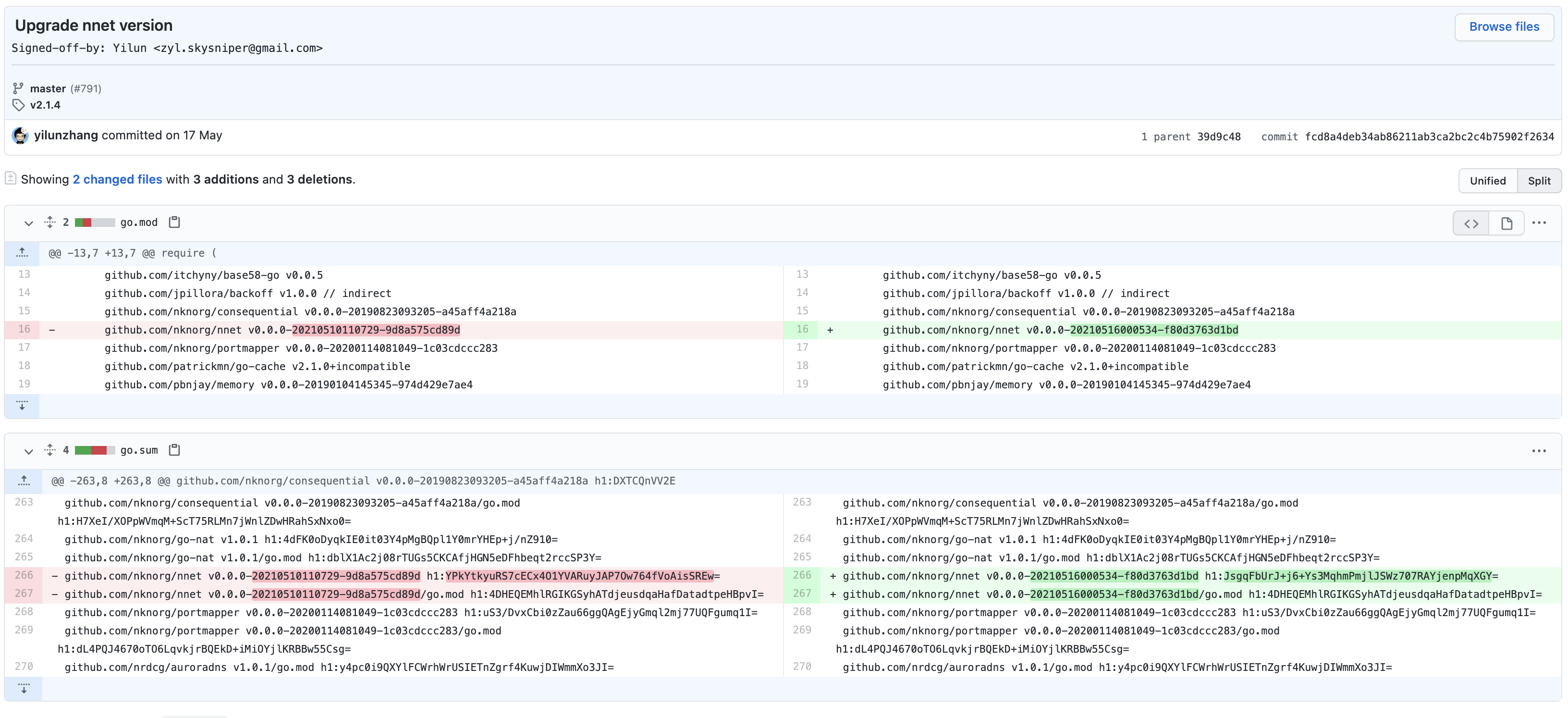1568x718 pixels.
Task: Switch to Split diff view
Action: point(1539,181)
